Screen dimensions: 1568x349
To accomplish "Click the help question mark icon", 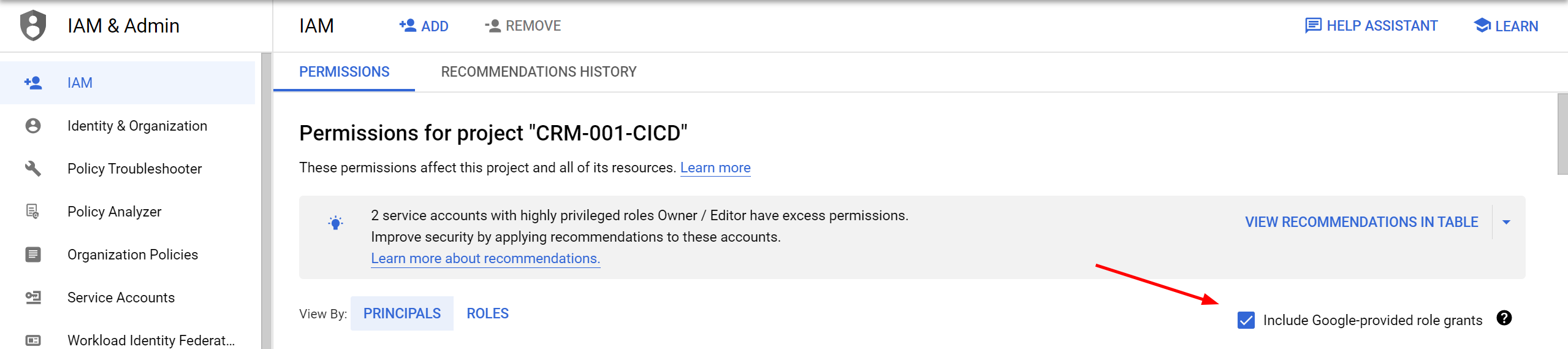I will pyautogui.click(x=1504, y=318).
